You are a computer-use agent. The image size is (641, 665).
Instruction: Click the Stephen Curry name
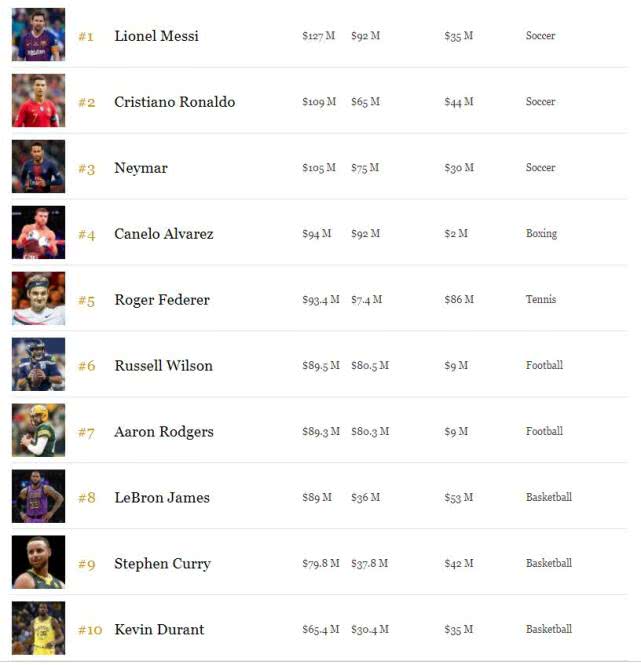pos(162,564)
